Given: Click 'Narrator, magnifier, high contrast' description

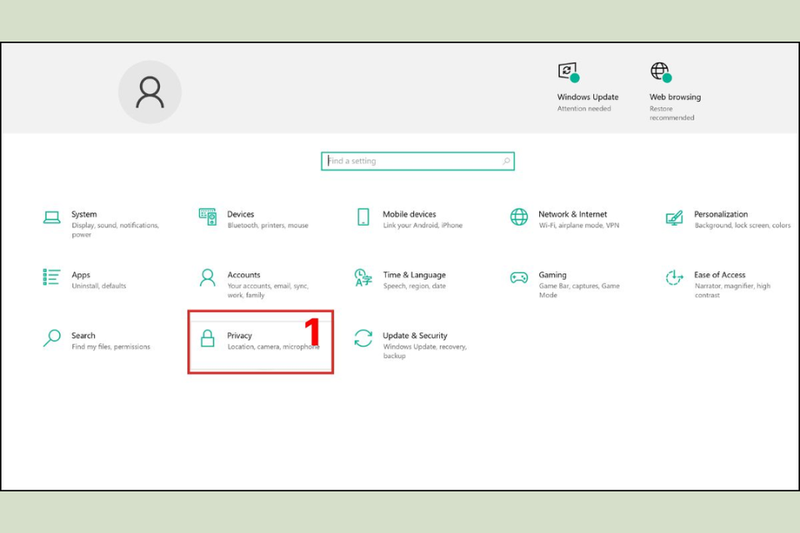Looking at the screenshot, I should tap(732, 291).
